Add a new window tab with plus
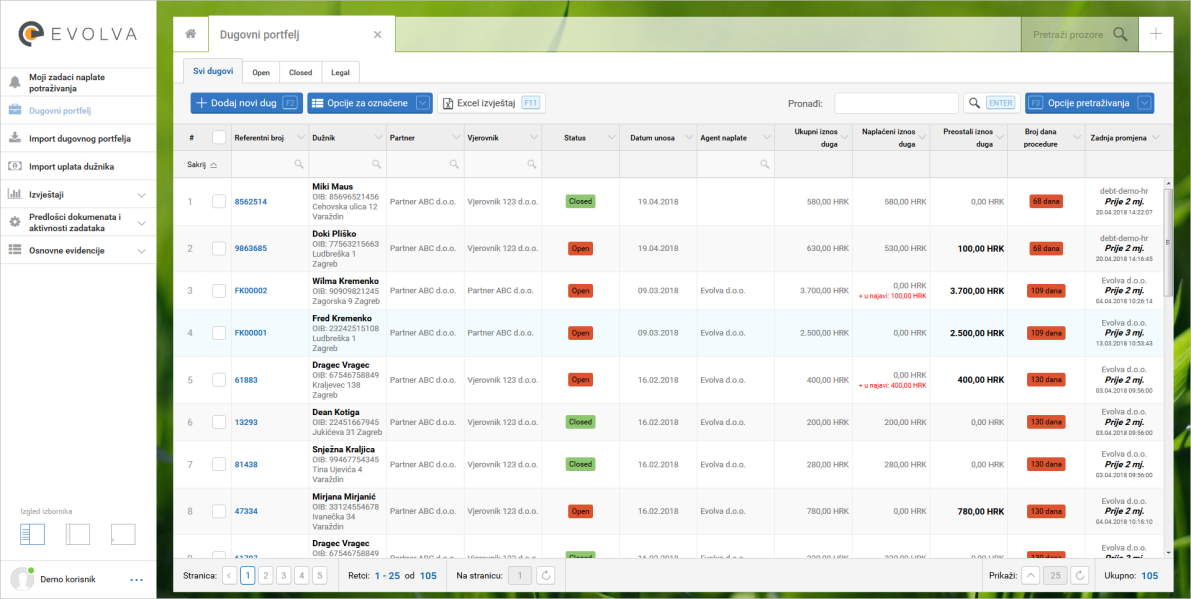1191x599 pixels. pos(1155,33)
